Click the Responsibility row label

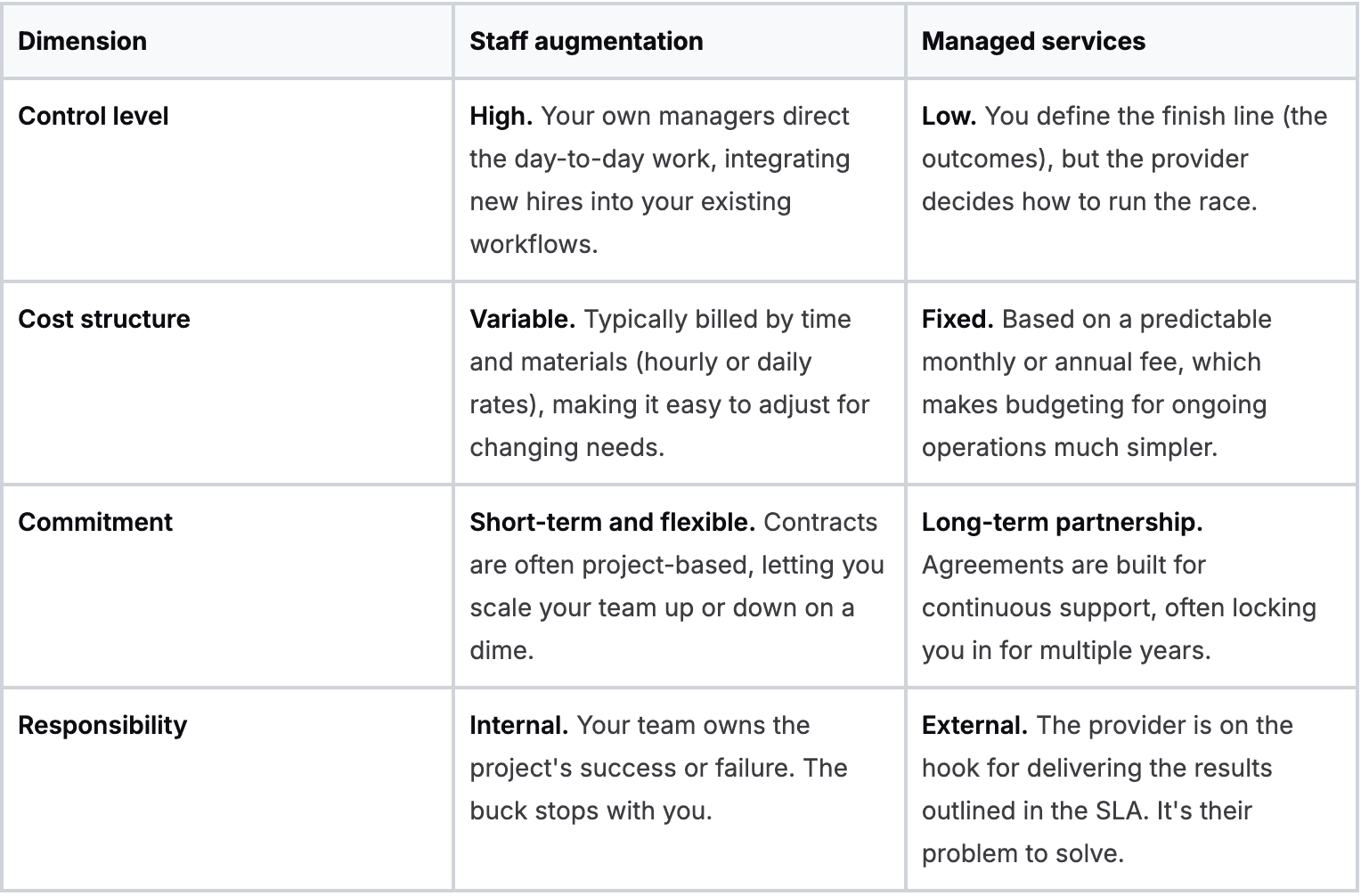click(102, 726)
